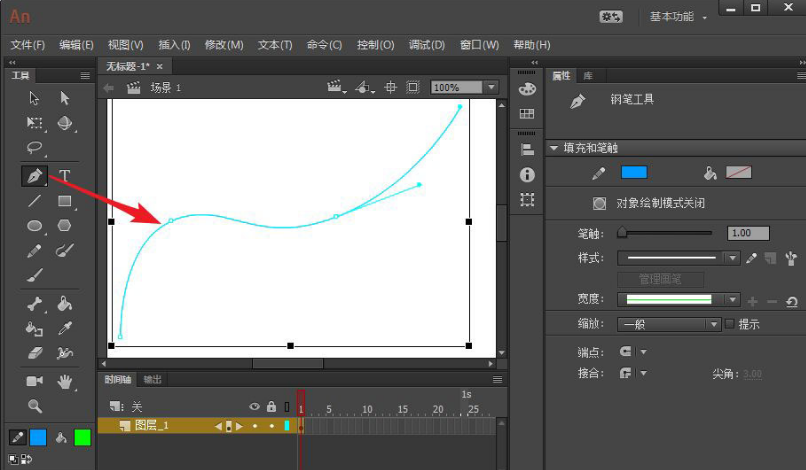806x470 pixels.
Task: Open Properties panel stroke color swatch
Action: click(x=634, y=172)
